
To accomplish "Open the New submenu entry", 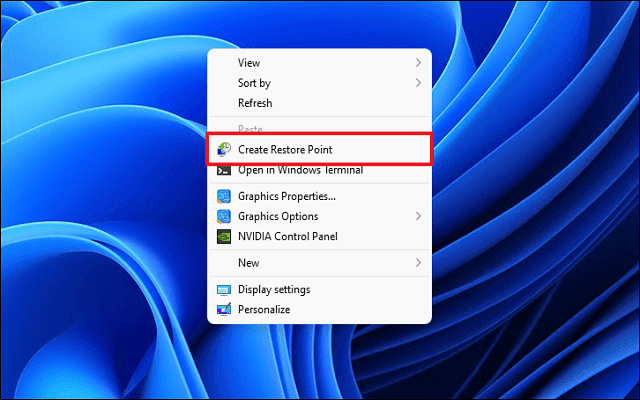I will pos(319,263).
